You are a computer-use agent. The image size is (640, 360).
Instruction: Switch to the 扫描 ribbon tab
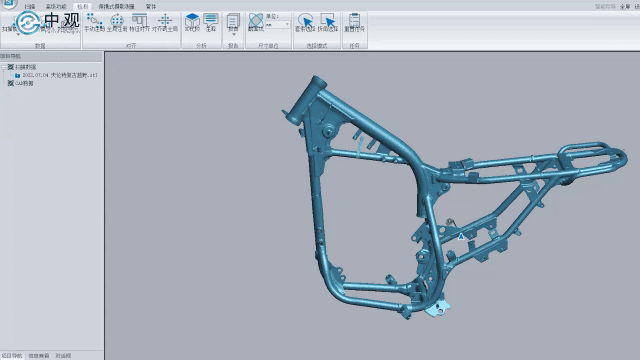(x=29, y=7)
